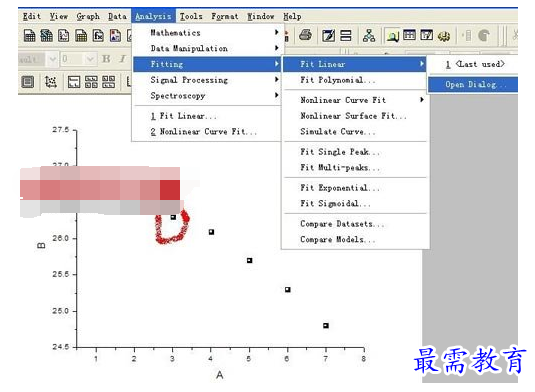Choose recent item 2 Nonlinear Curve Fit...
This screenshot has width=535, height=392.
coord(207,132)
